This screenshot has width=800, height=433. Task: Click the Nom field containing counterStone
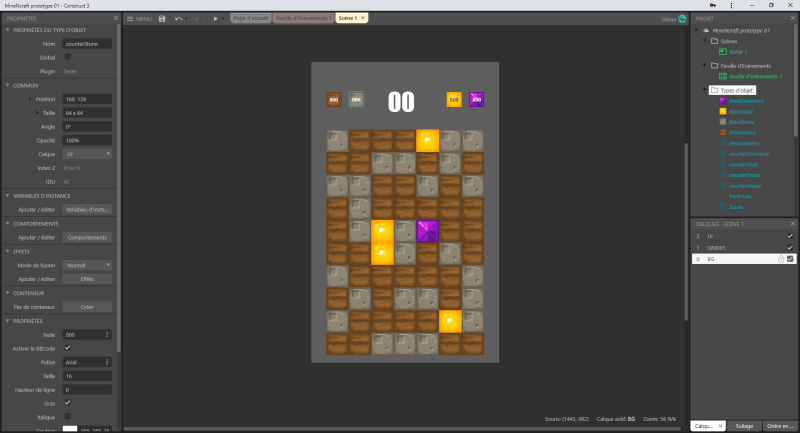coord(87,44)
